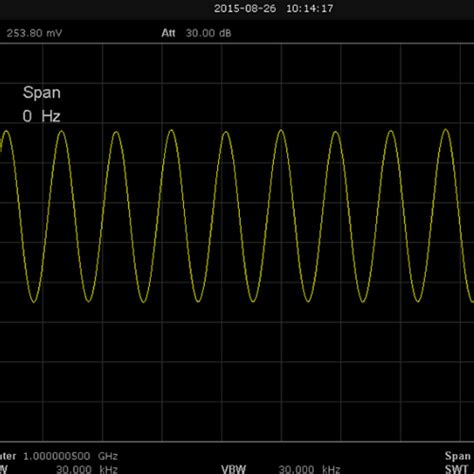Select the 30.00 attenuation value
Screen dimensions: 474x474
200,33
